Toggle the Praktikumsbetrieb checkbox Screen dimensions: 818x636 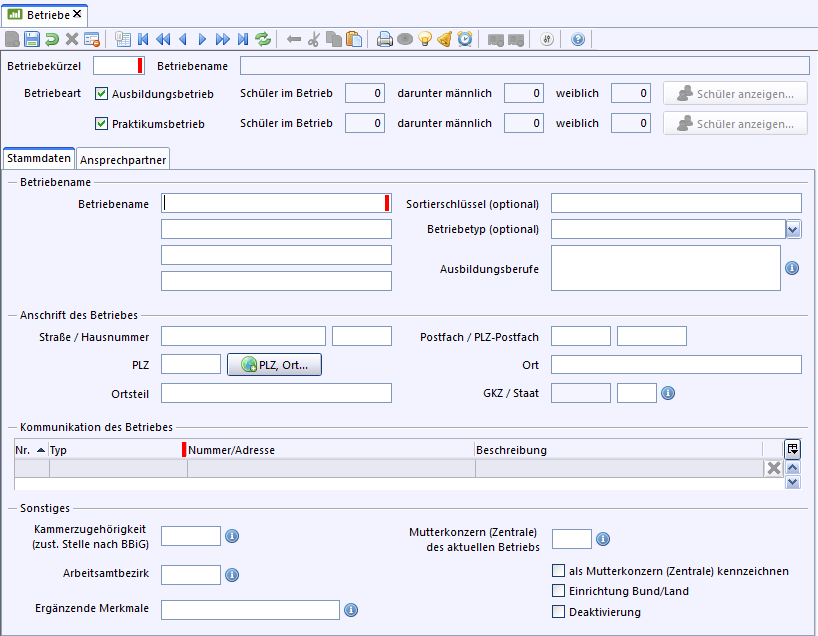pyautogui.click(x=101, y=124)
